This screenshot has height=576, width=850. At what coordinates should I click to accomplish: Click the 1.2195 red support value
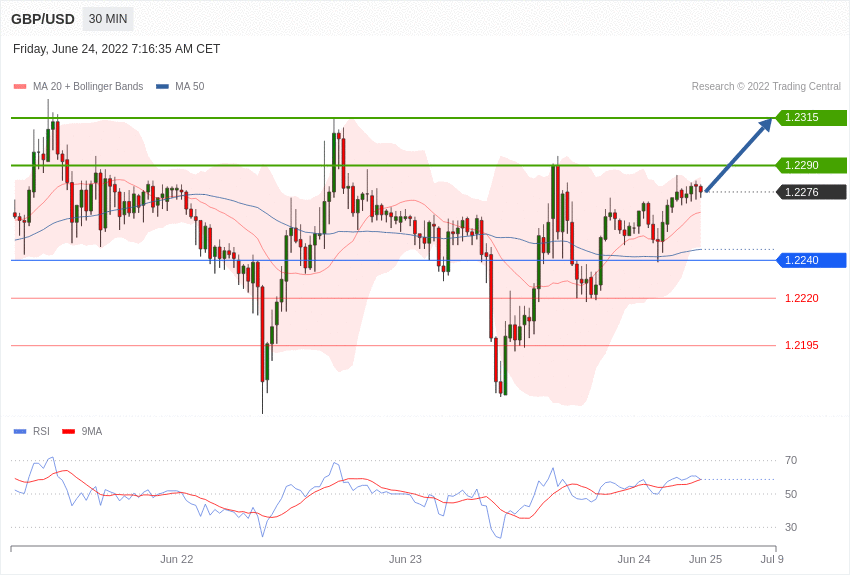(x=802, y=345)
